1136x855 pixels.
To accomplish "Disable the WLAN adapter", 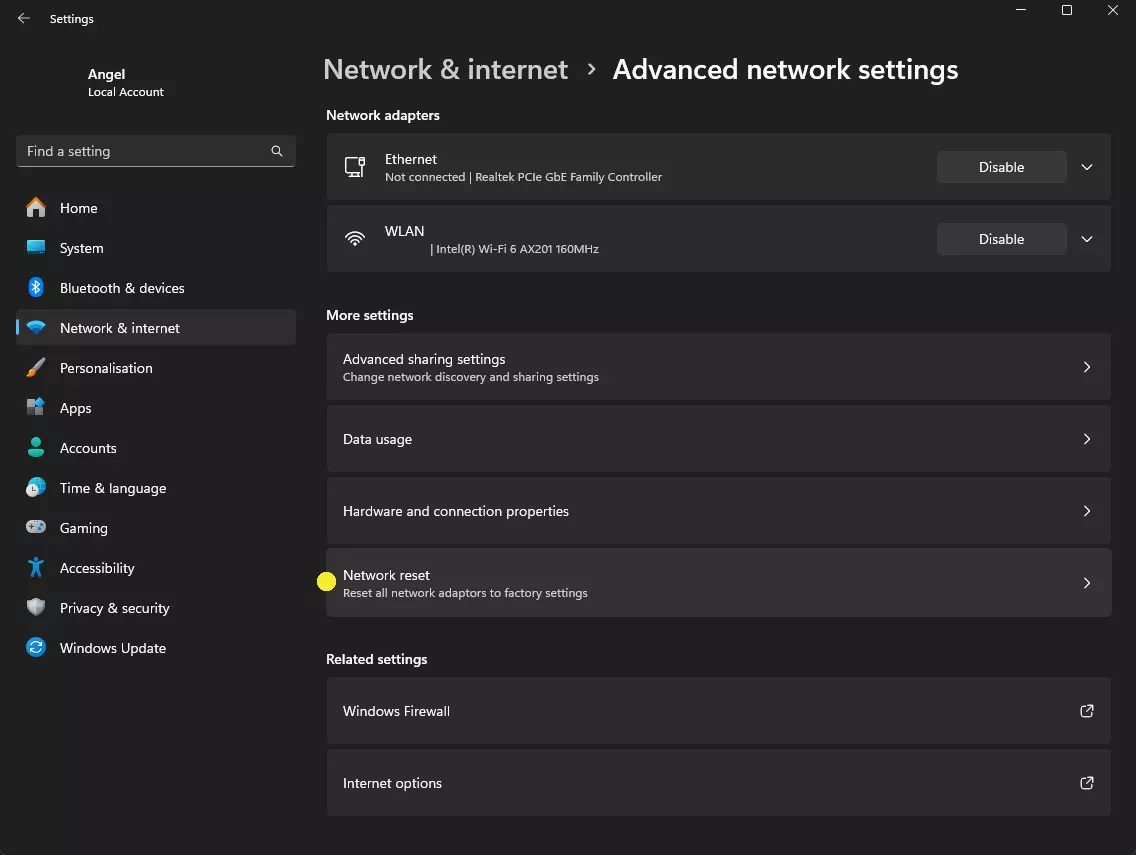I will coord(1001,239).
